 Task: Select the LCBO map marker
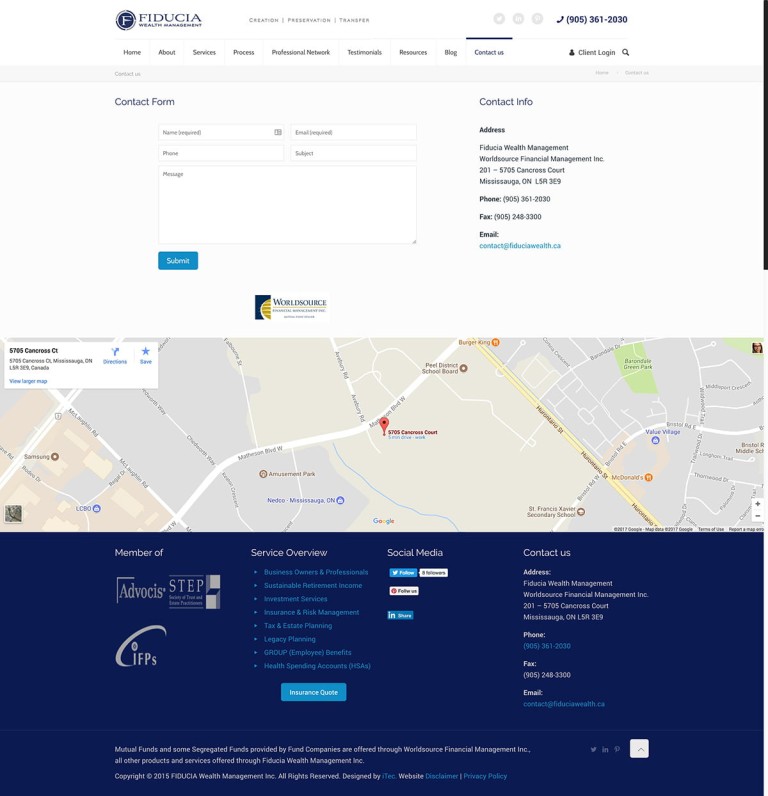[x=96, y=508]
